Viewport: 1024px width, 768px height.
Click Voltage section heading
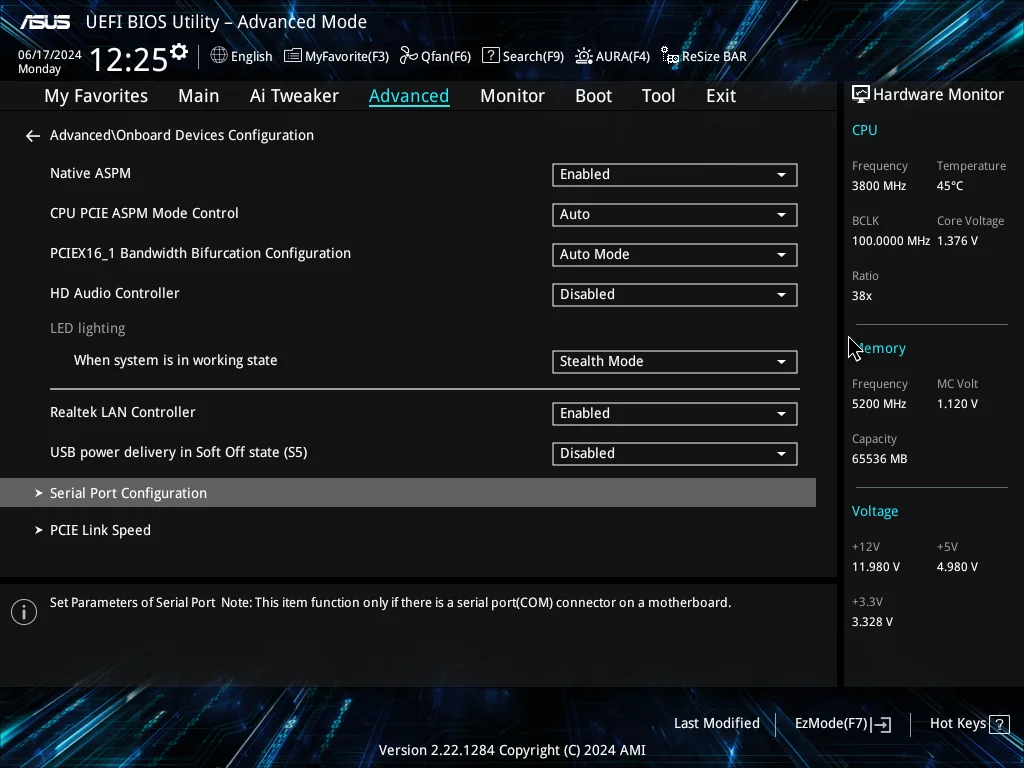tap(874, 511)
